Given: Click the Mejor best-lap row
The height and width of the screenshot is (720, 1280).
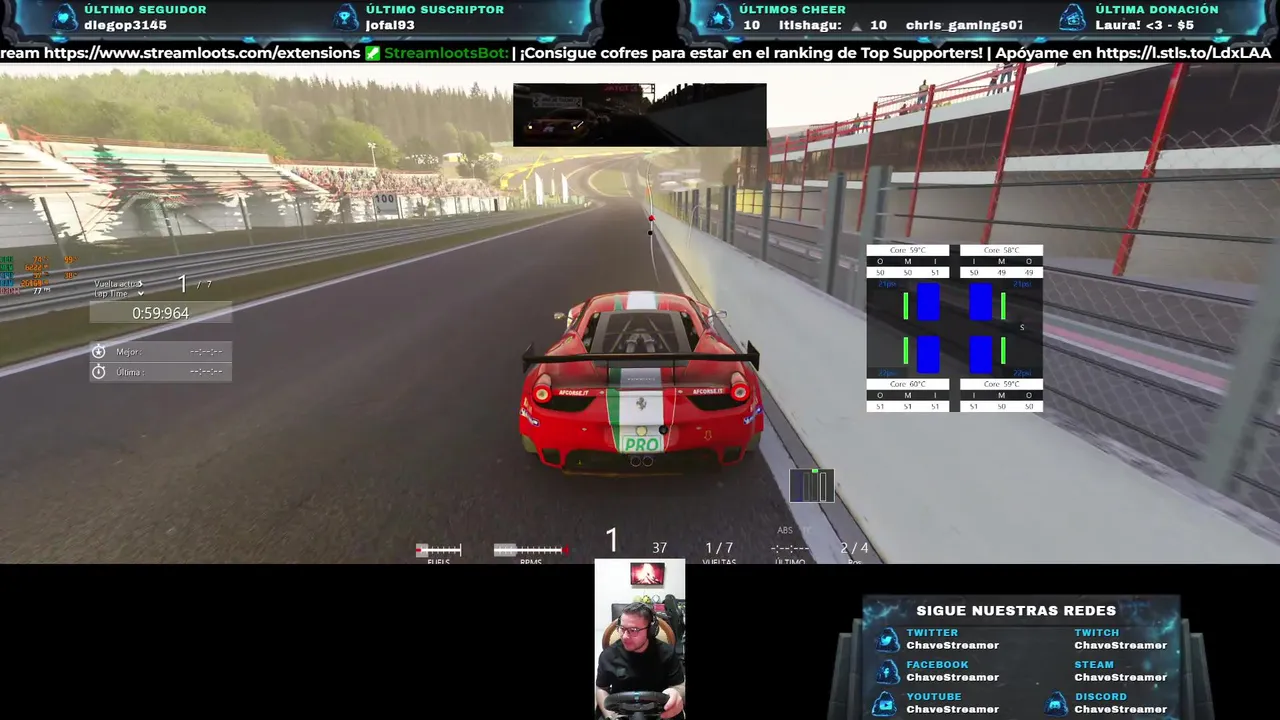Looking at the screenshot, I should tap(160, 352).
